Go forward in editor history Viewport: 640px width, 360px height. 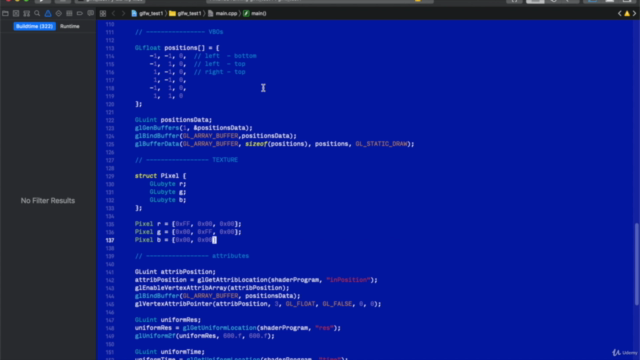123,13
